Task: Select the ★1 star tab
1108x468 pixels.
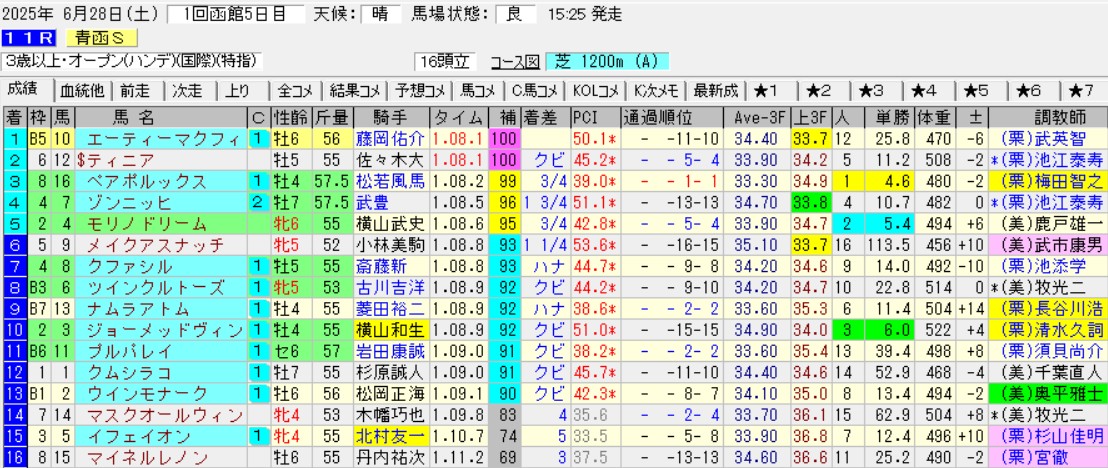Action: [771, 89]
